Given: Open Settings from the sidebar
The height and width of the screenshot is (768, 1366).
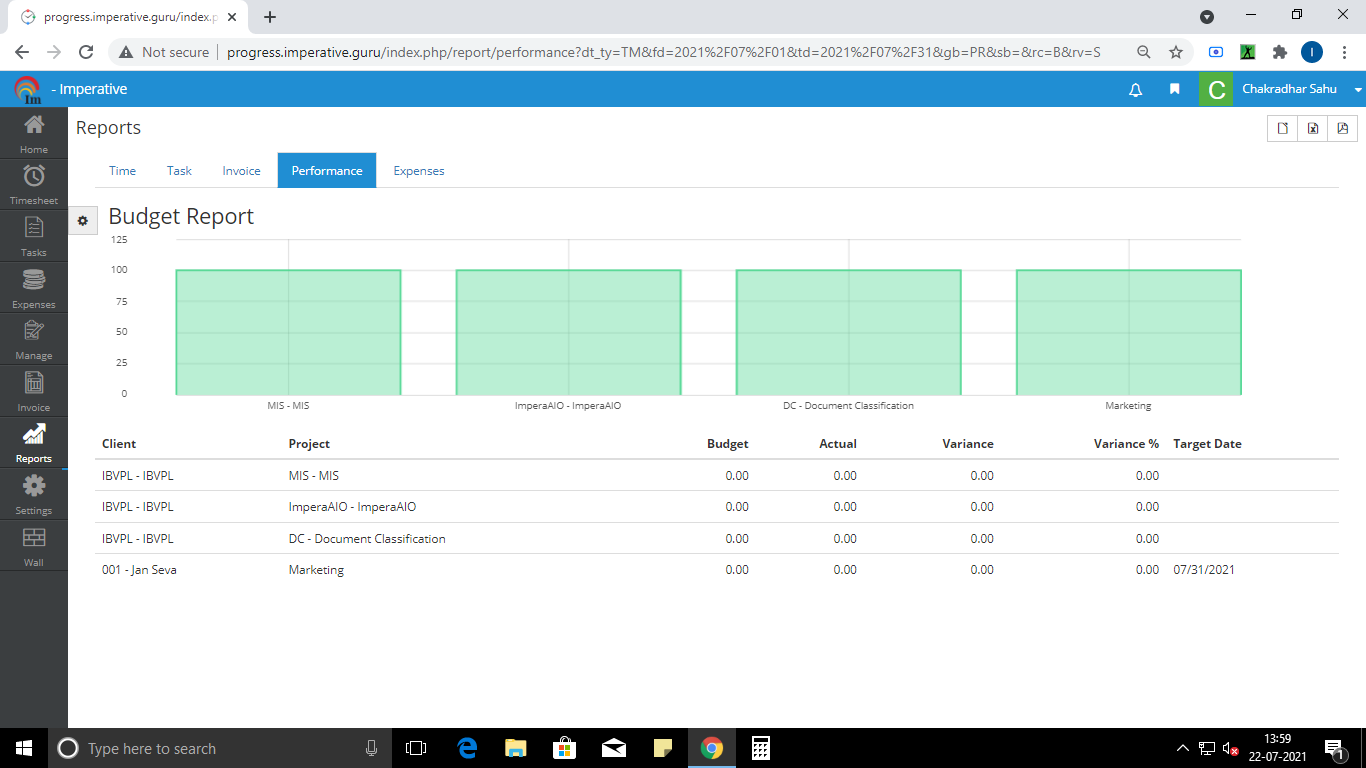Looking at the screenshot, I should tap(34, 494).
